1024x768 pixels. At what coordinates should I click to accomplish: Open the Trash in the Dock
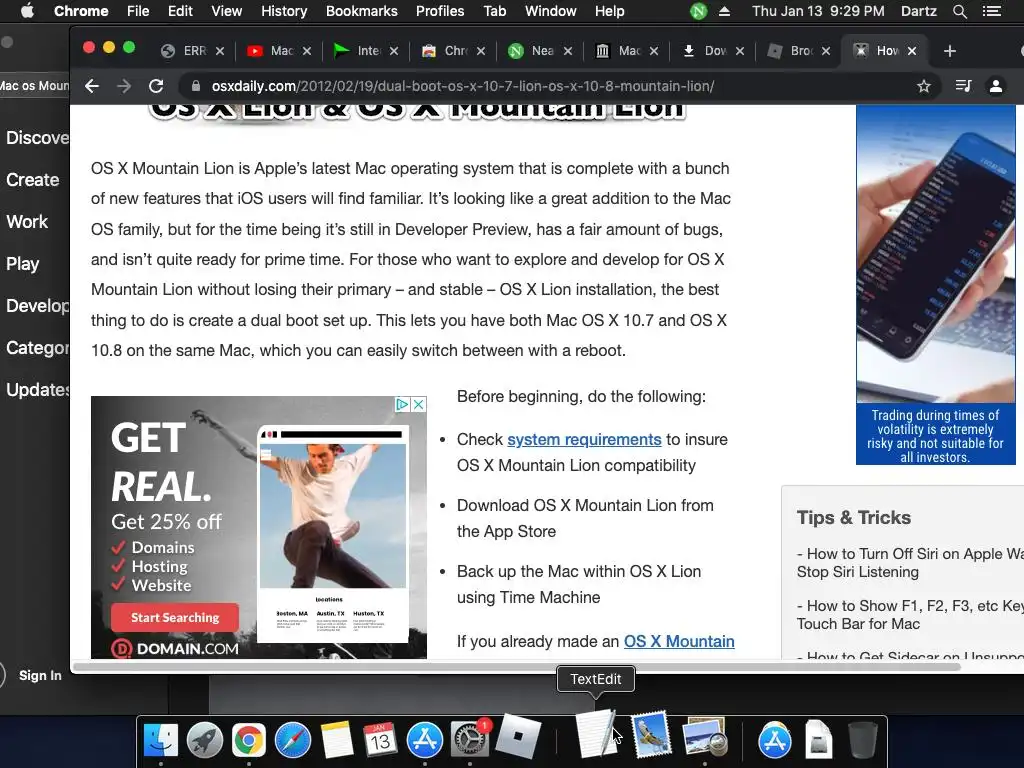pyautogui.click(x=862, y=740)
